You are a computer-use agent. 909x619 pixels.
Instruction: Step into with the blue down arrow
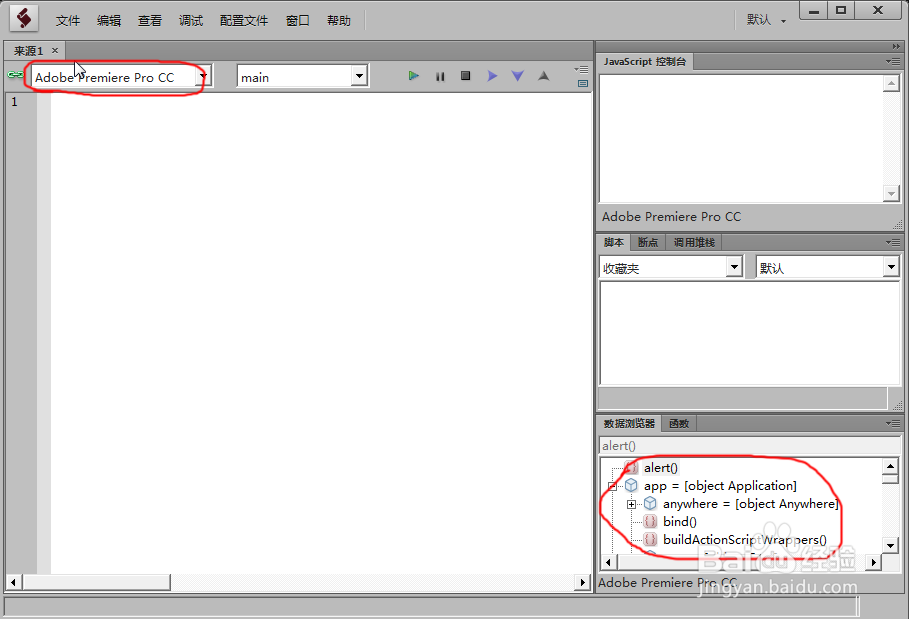[x=518, y=76]
